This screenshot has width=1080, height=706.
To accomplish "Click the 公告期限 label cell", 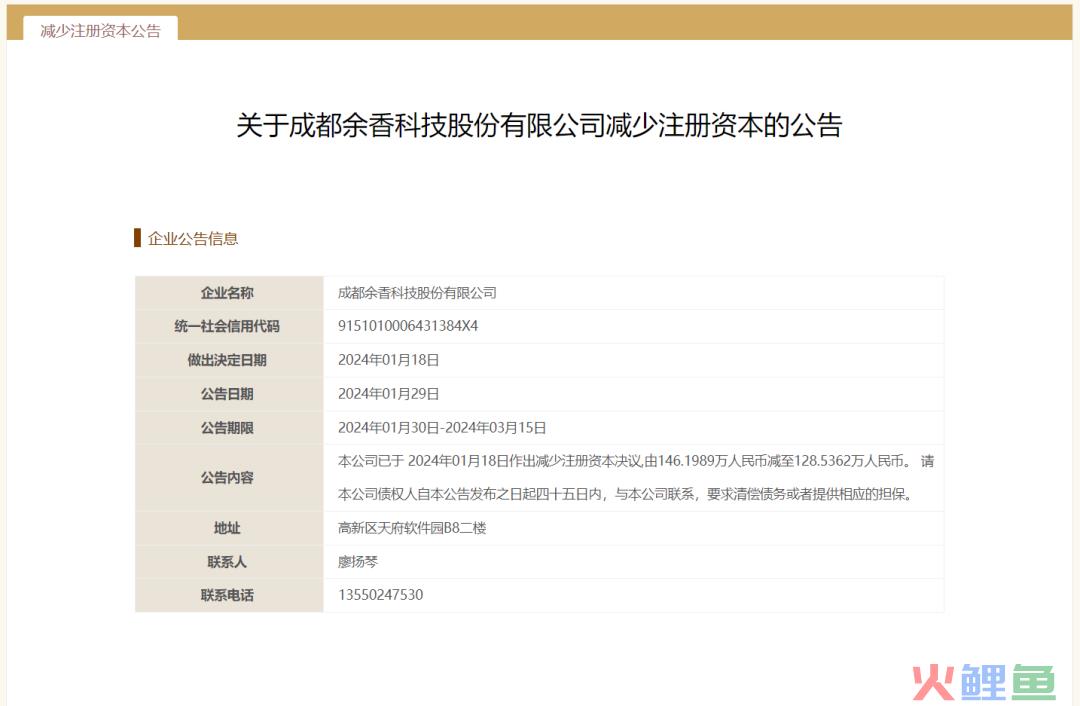I will tap(228, 428).
